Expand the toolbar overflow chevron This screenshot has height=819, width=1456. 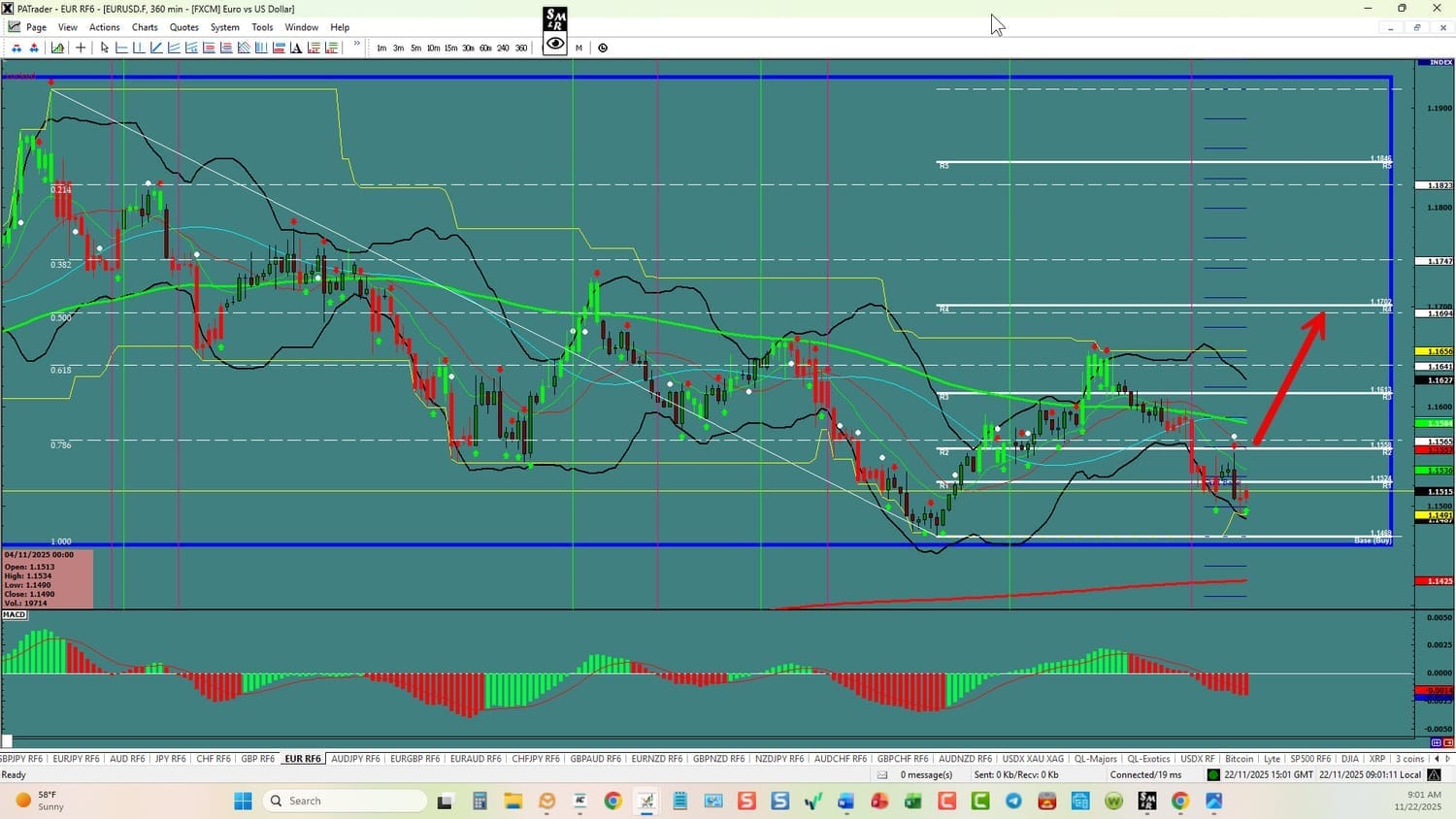pos(356,45)
